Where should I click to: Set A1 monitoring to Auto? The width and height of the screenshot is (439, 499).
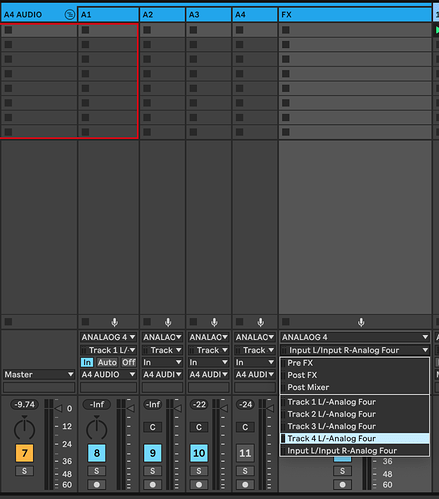coord(107,362)
